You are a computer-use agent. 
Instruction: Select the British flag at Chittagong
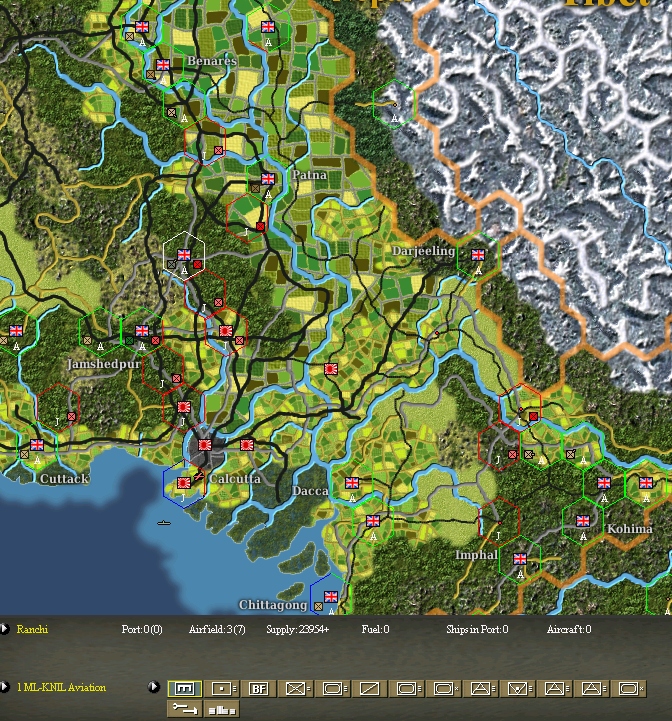(331, 597)
